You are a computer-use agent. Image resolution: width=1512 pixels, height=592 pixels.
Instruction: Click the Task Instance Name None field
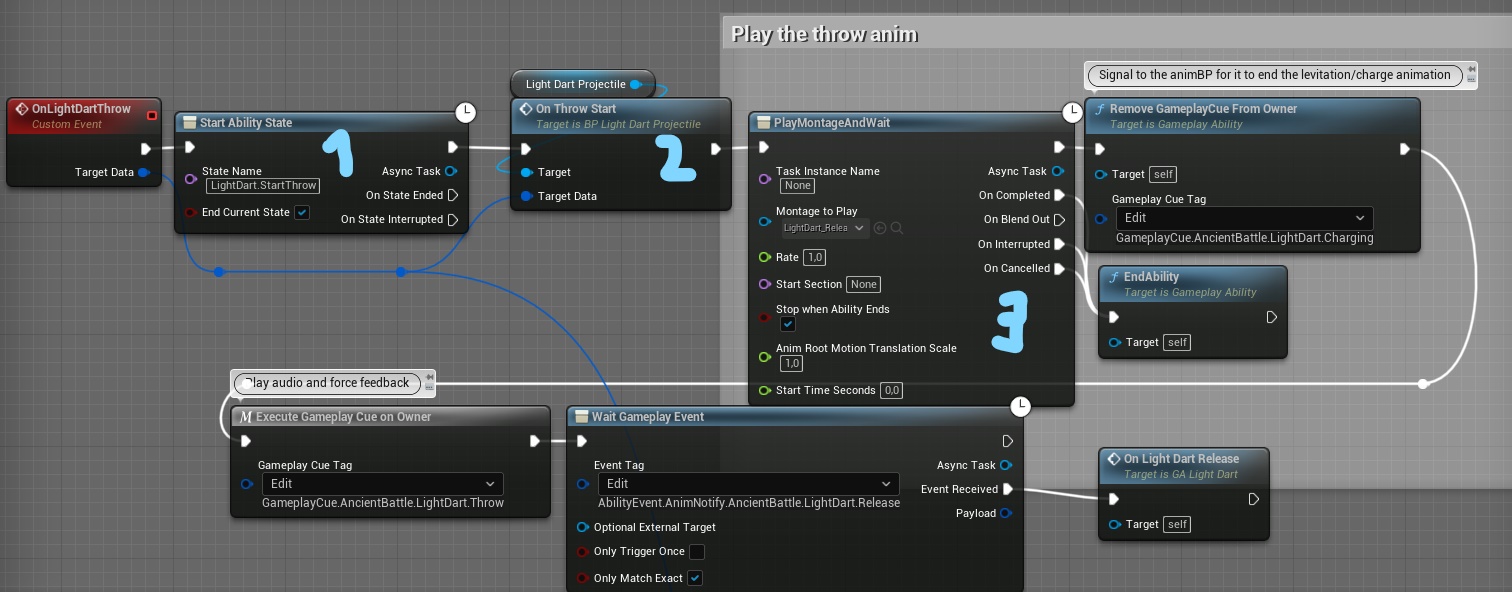click(797, 185)
